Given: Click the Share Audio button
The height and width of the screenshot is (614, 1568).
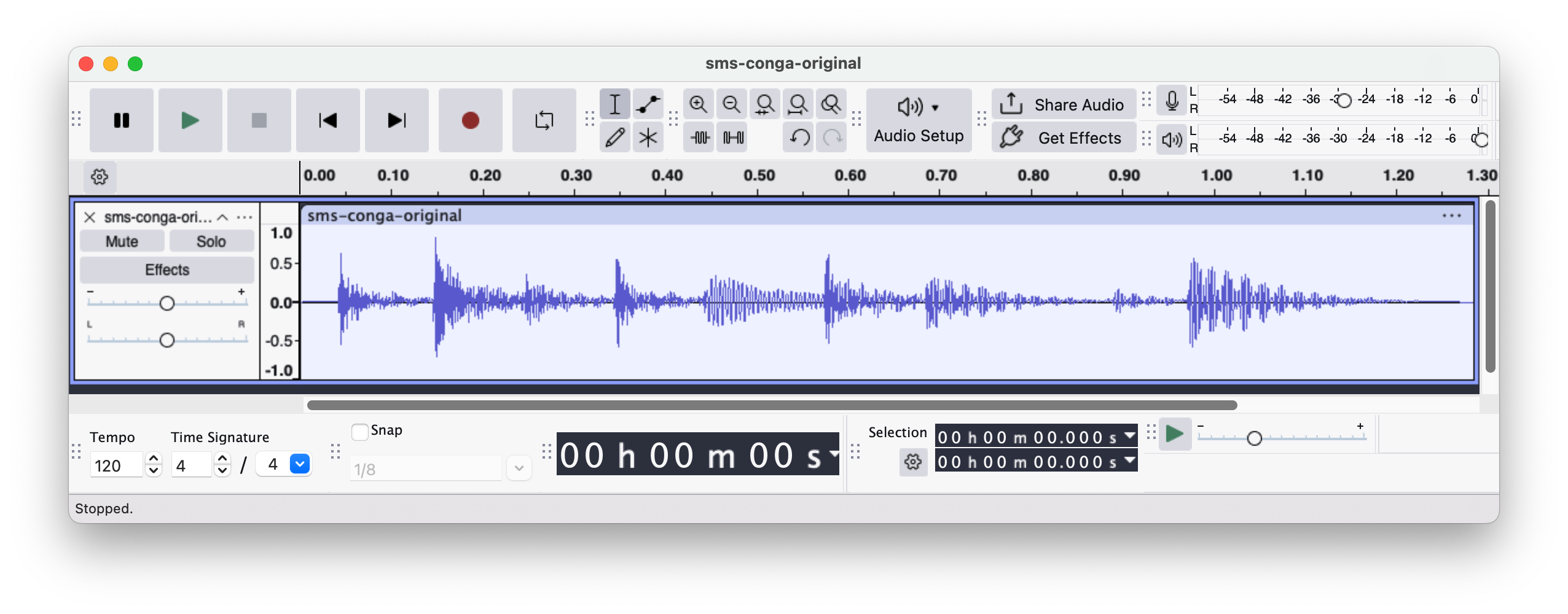Looking at the screenshot, I should pos(1064,104).
